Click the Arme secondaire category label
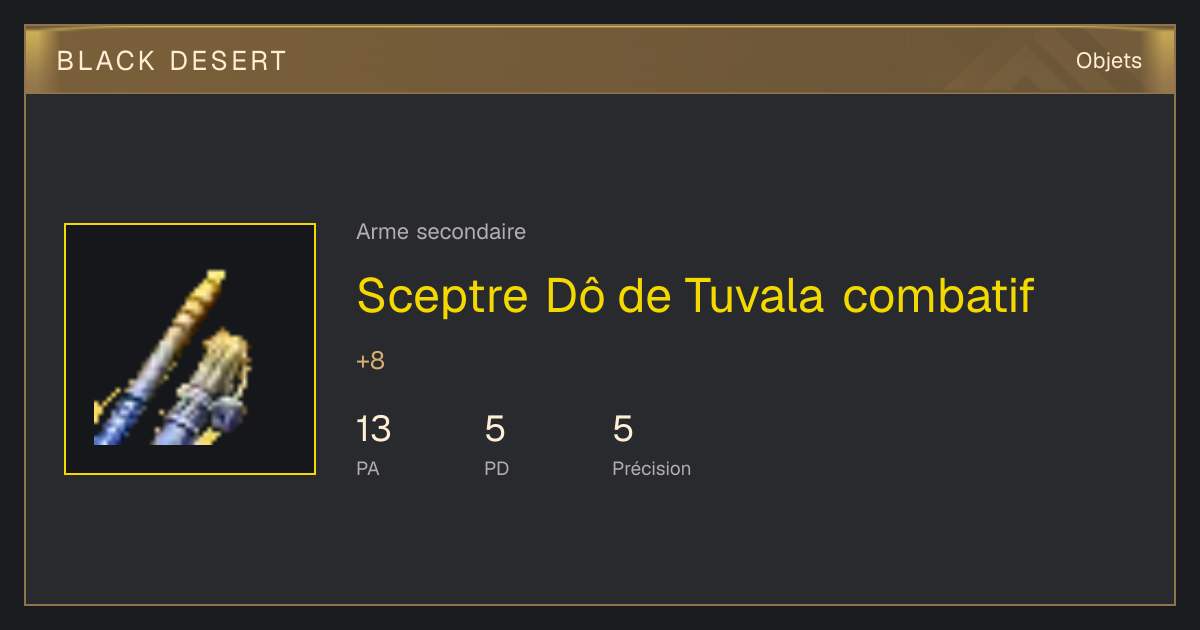The height and width of the screenshot is (630, 1200). coord(441,232)
